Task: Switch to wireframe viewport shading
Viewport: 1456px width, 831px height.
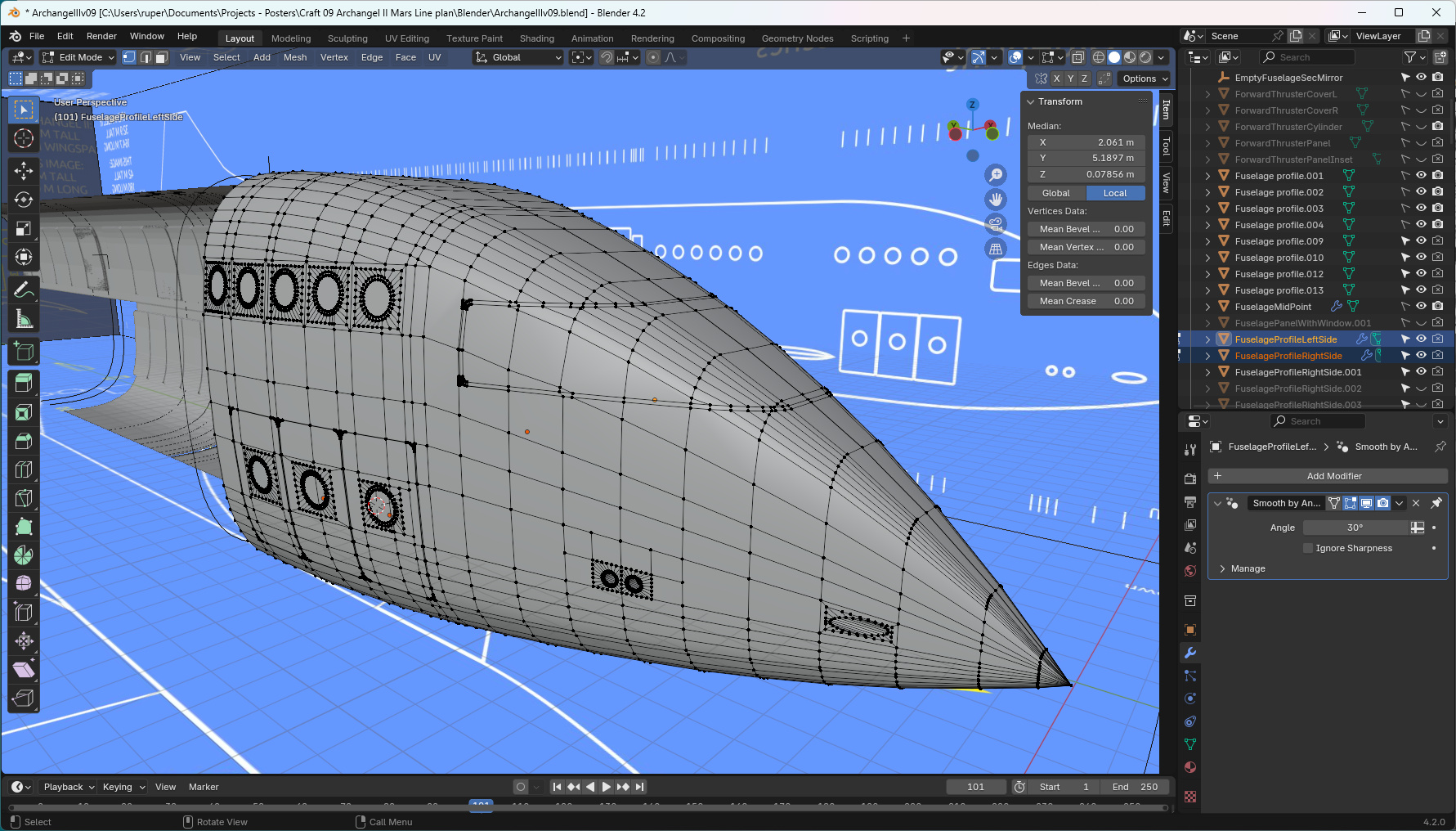Action: tap(1099, 57)
